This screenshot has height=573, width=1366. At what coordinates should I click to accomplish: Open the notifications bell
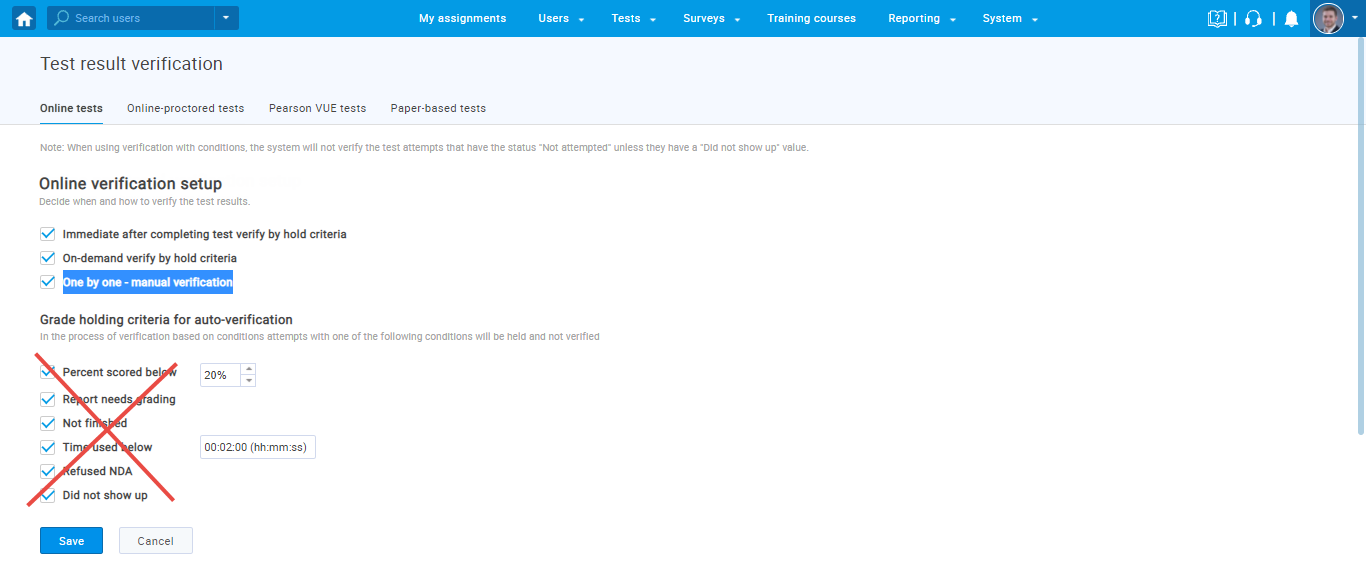[x=1291, y=18]
